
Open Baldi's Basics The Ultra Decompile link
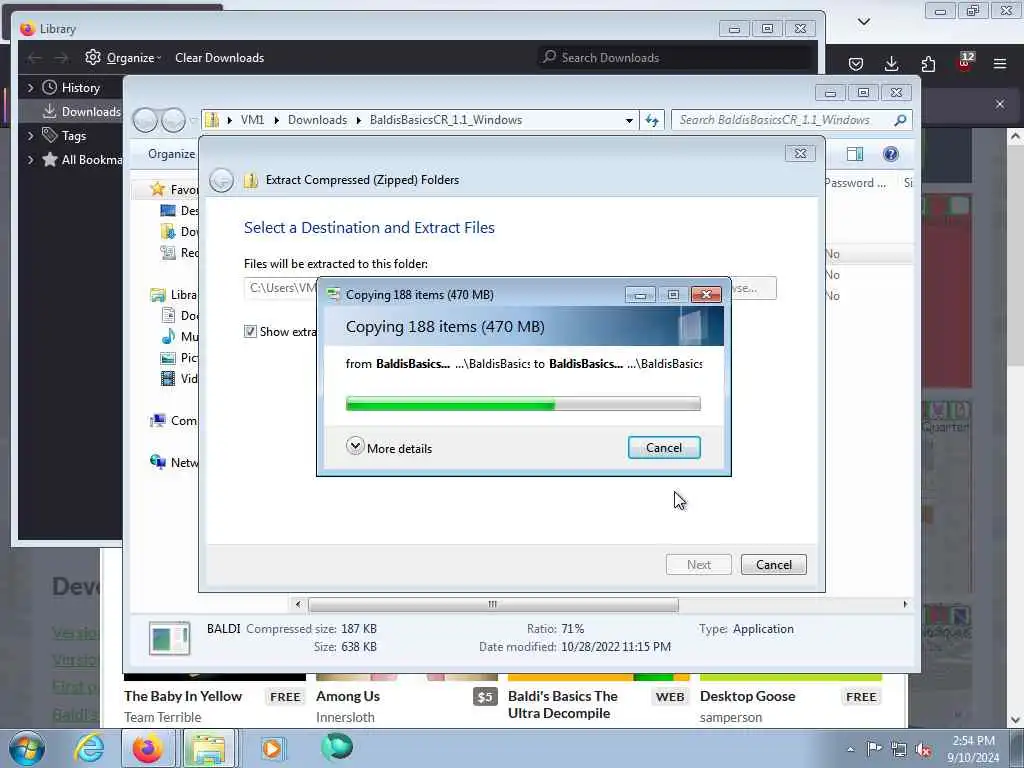(563, 705)
